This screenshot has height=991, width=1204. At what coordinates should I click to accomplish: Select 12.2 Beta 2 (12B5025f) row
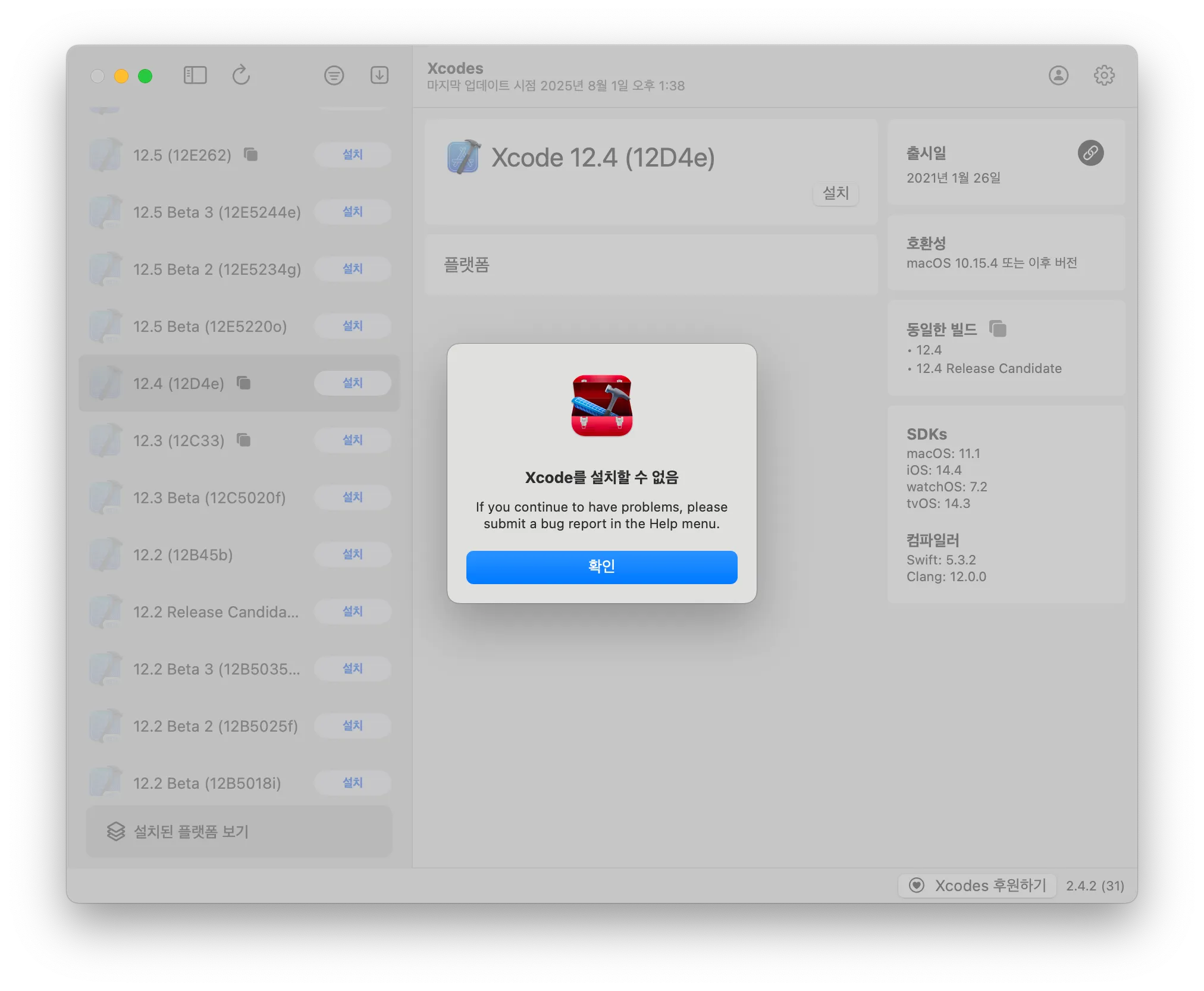click(x=215, y=726)
